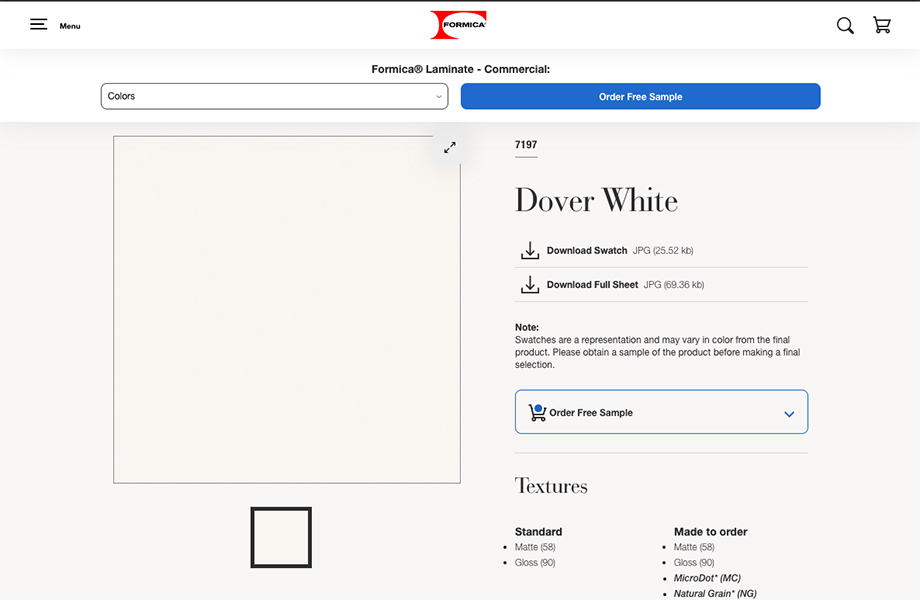Click the Dover White heading

coord(596,200)
